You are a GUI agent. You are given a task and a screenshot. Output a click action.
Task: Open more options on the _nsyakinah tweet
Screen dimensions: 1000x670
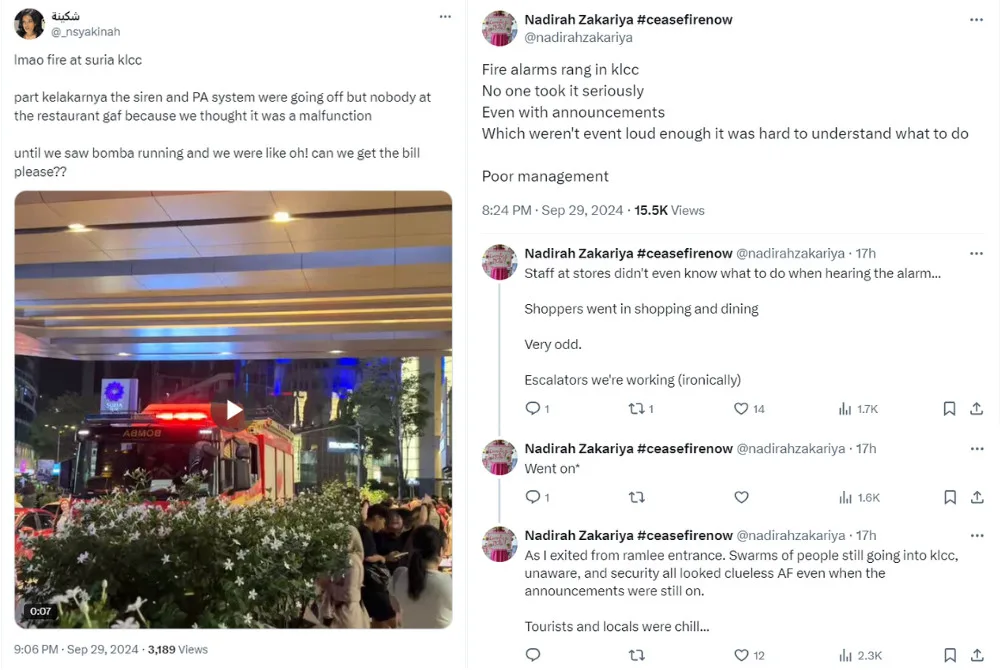click(444, 17)
